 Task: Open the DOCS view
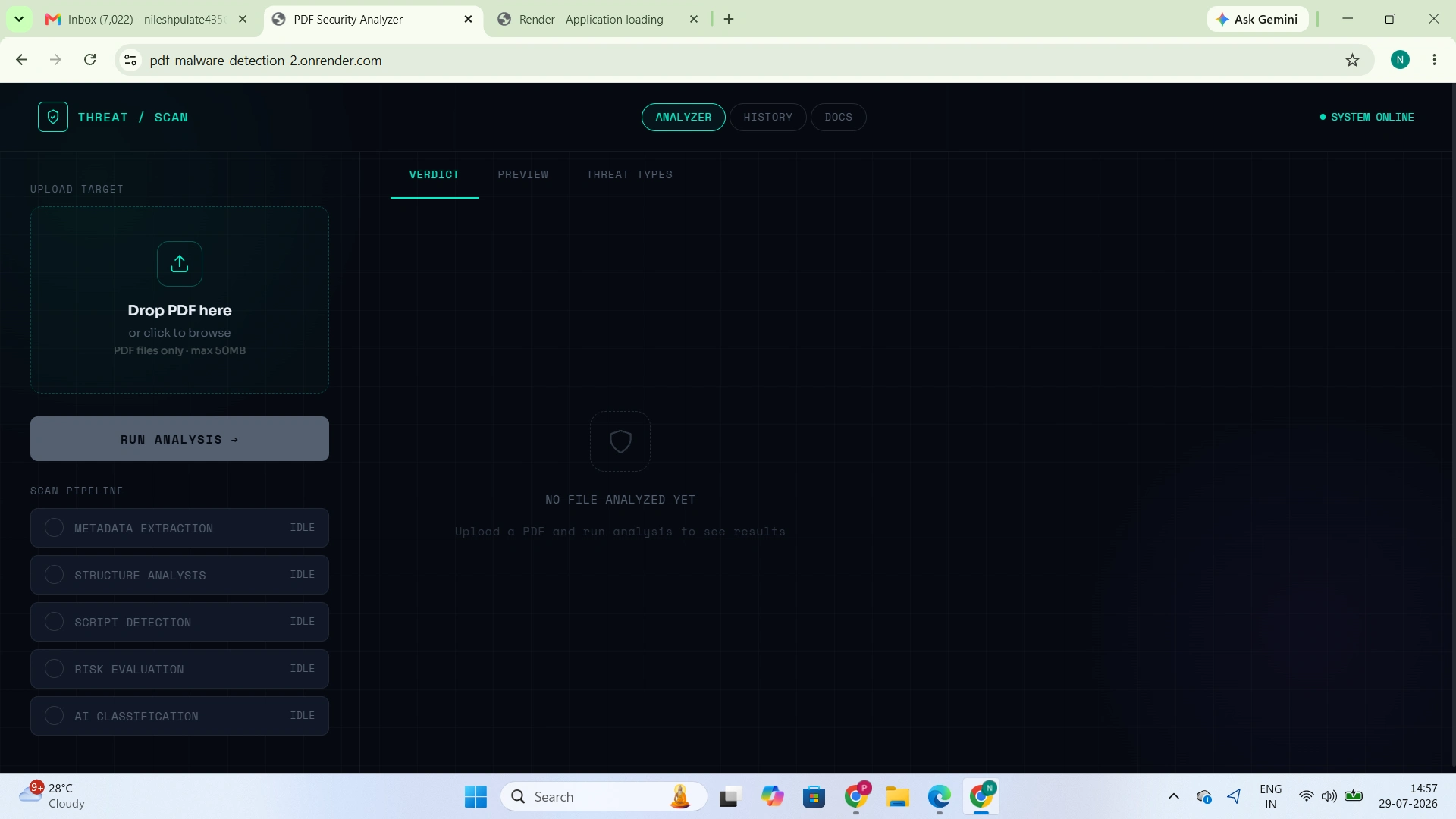pos(838,117)
